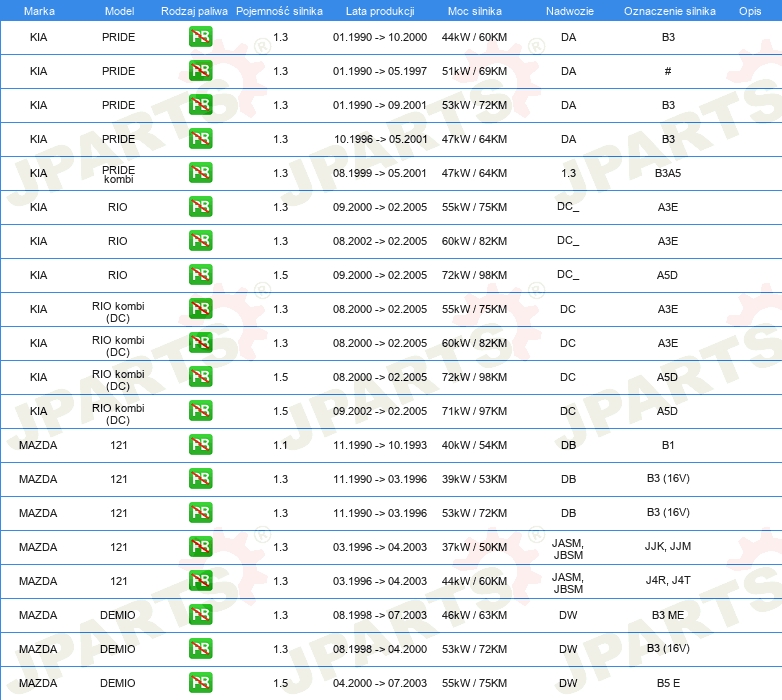Click the Model column header
The image size is (782, 700).
119,11
